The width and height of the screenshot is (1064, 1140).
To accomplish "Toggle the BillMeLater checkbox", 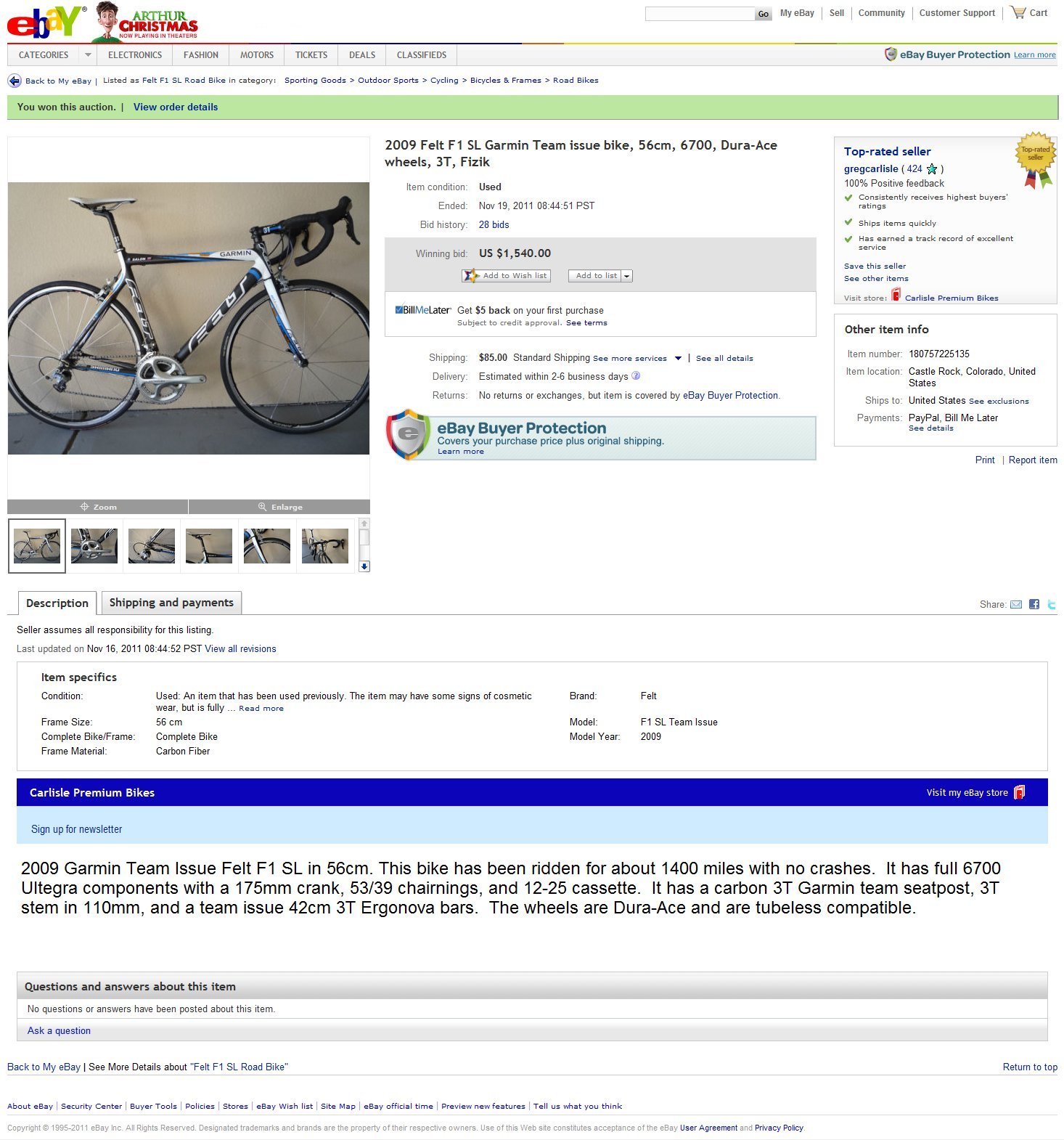I will tap(398, 310).
